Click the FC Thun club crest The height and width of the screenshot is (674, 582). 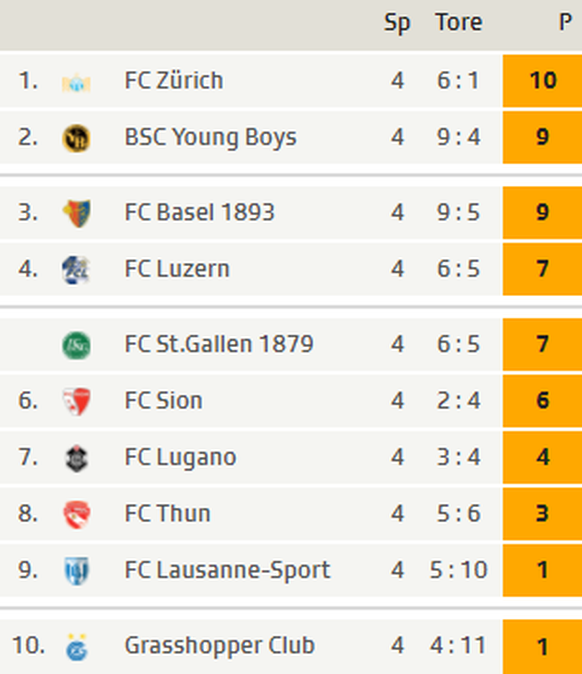[x=77, y=514]
